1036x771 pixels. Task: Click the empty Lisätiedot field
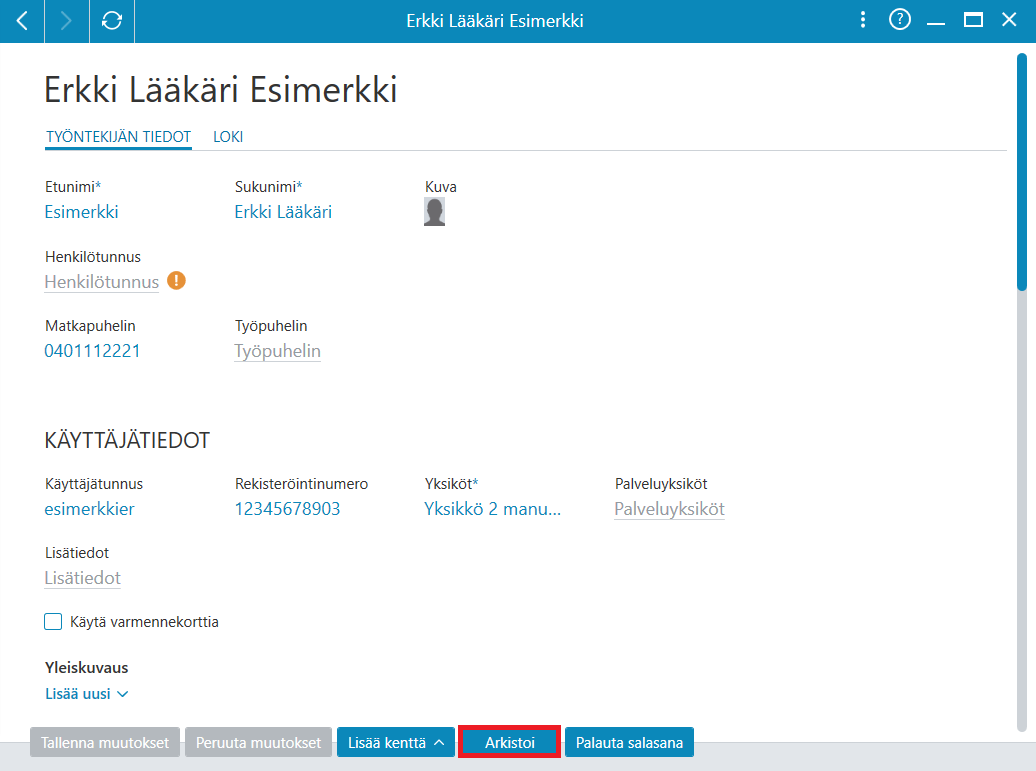[x=83, y=578]
